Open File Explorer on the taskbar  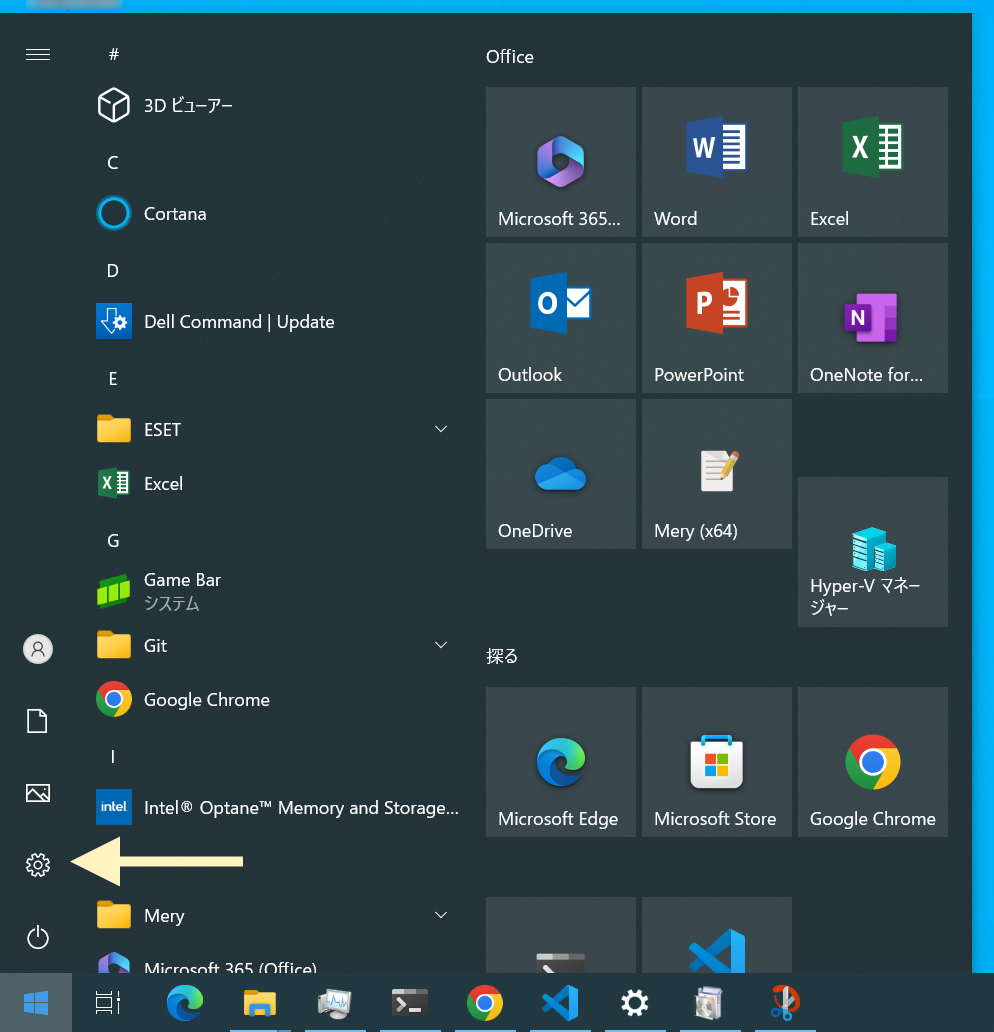click(x=259, y=1003)
